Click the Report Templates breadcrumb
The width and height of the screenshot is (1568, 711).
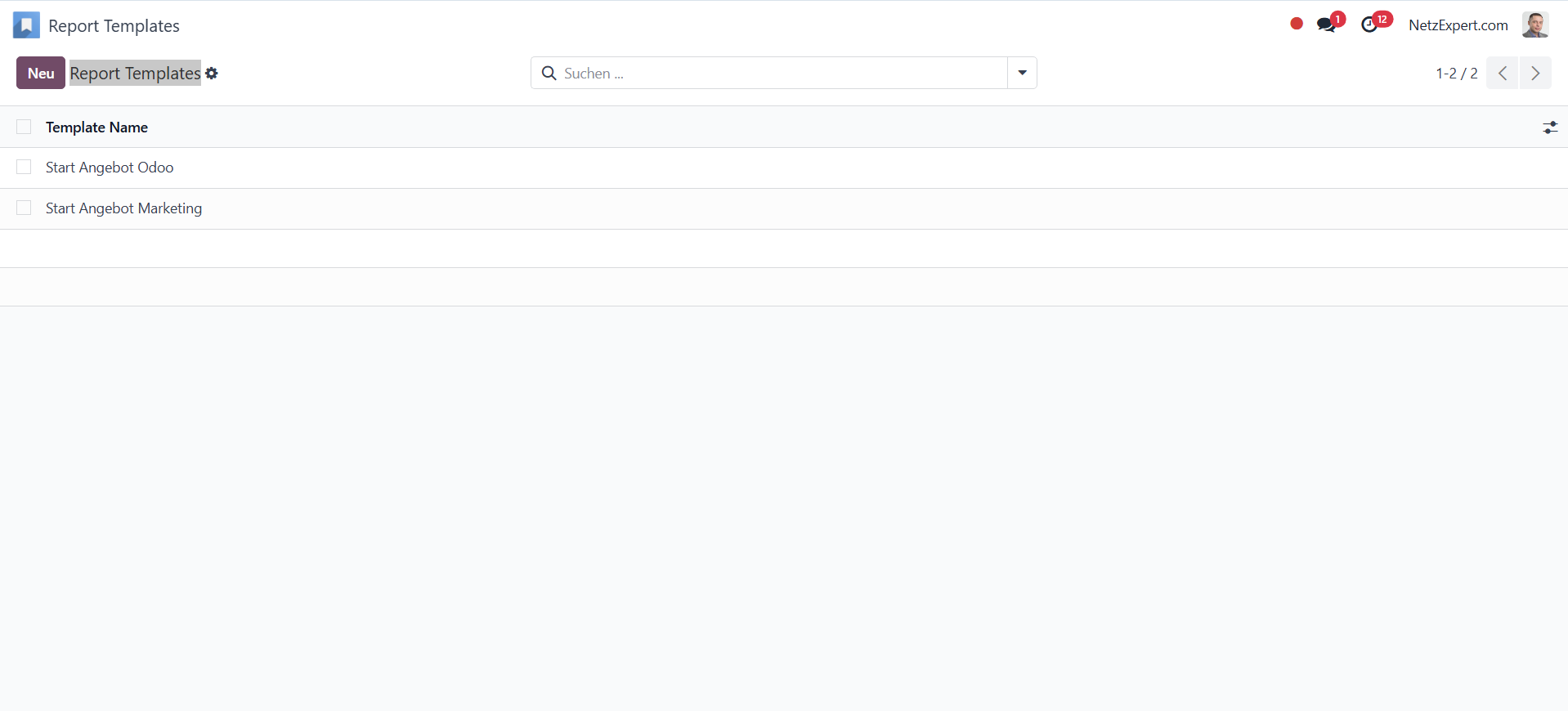[135, 74]
